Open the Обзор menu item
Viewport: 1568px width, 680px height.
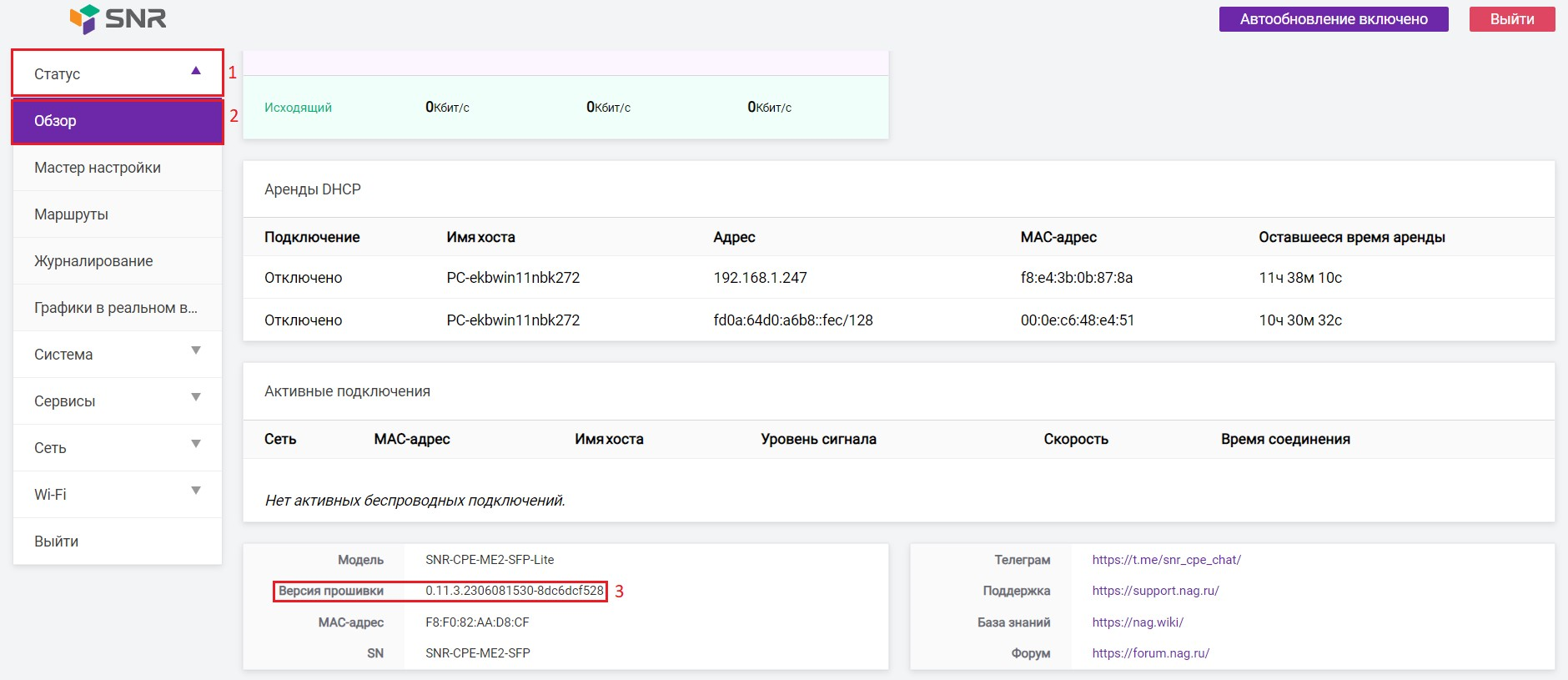[118, 121]
